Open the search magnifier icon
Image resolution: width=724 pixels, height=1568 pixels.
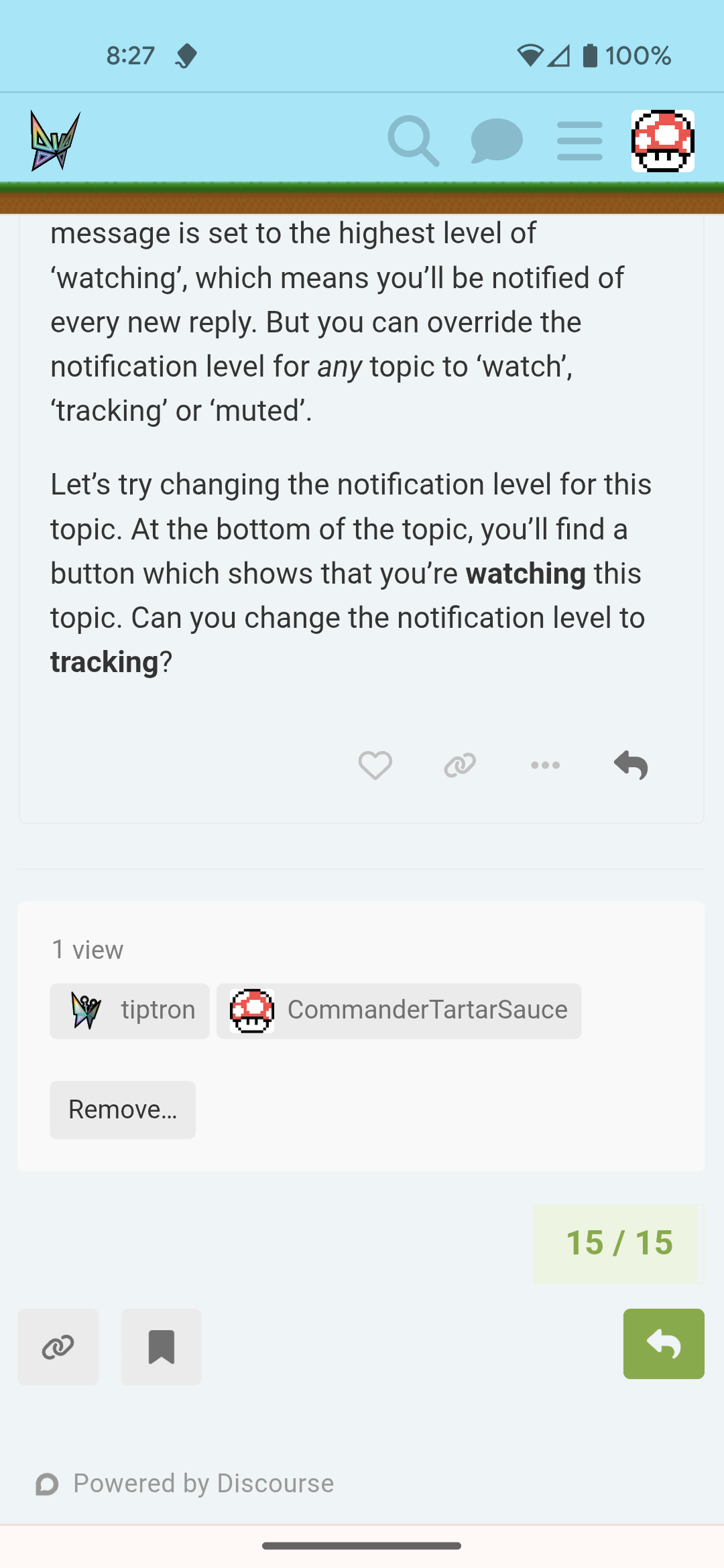(x=413, y=141)
